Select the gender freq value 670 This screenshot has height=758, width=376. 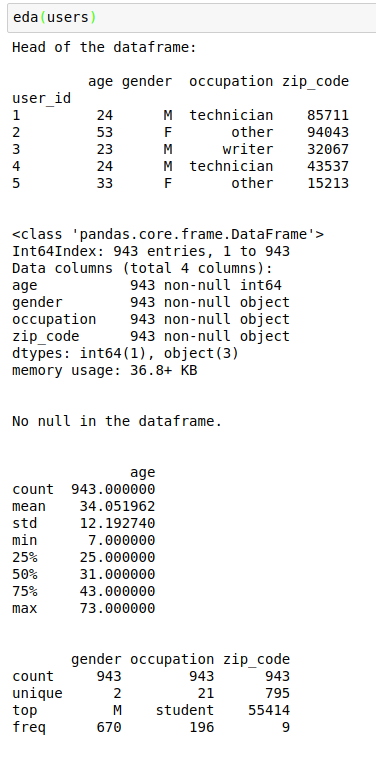tap(109, 728)
